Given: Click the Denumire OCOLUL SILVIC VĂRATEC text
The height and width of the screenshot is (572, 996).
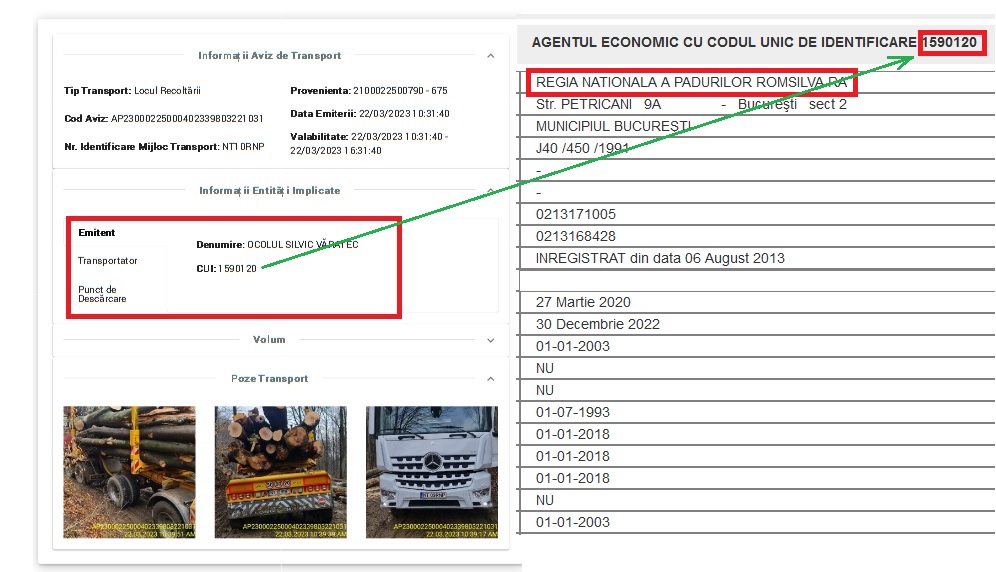Looking at the screenshot, I should pyautogui.click(x=278, y=244).
